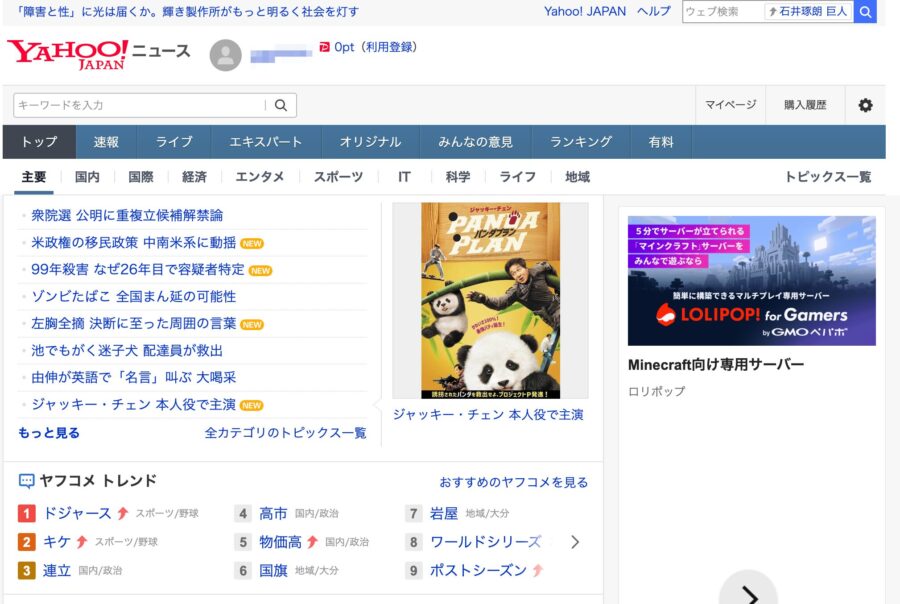The width and height of the screenshot is (900, 604).
Task: Click the ヘルプ link
Action: coord(655,12)
